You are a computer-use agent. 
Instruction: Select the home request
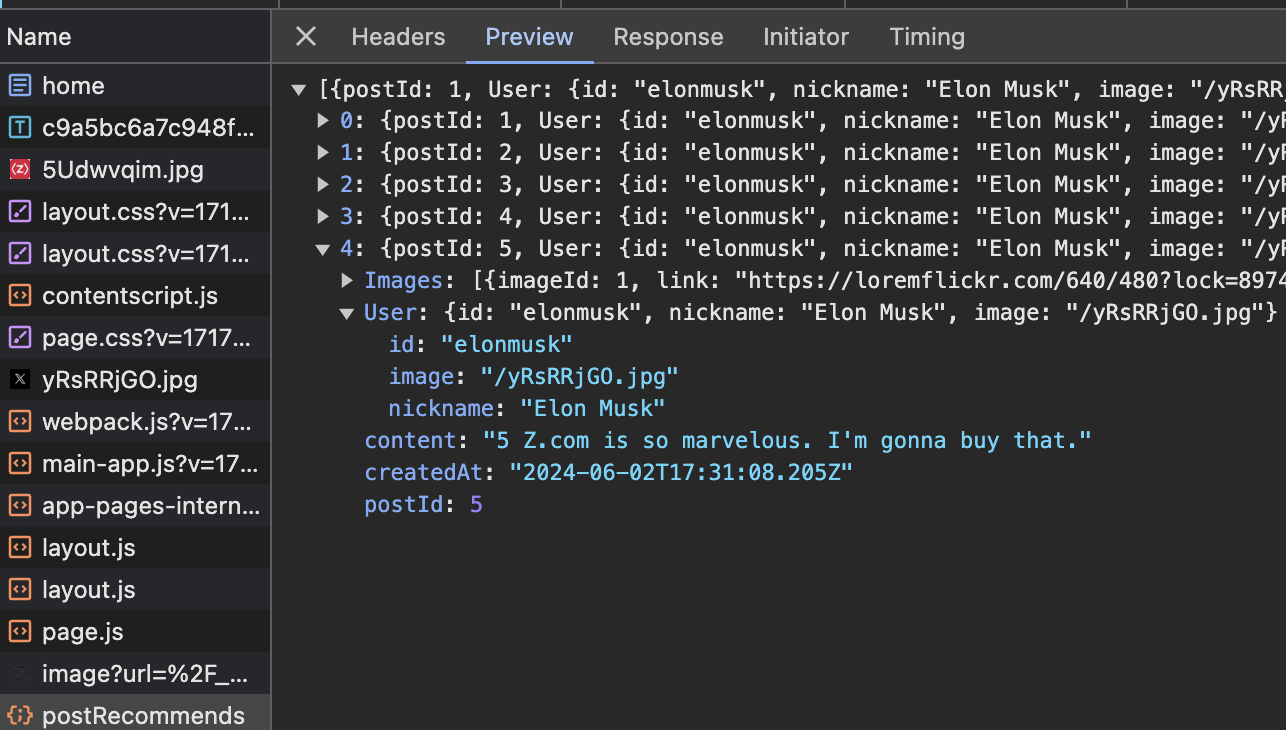coord(135,86)
